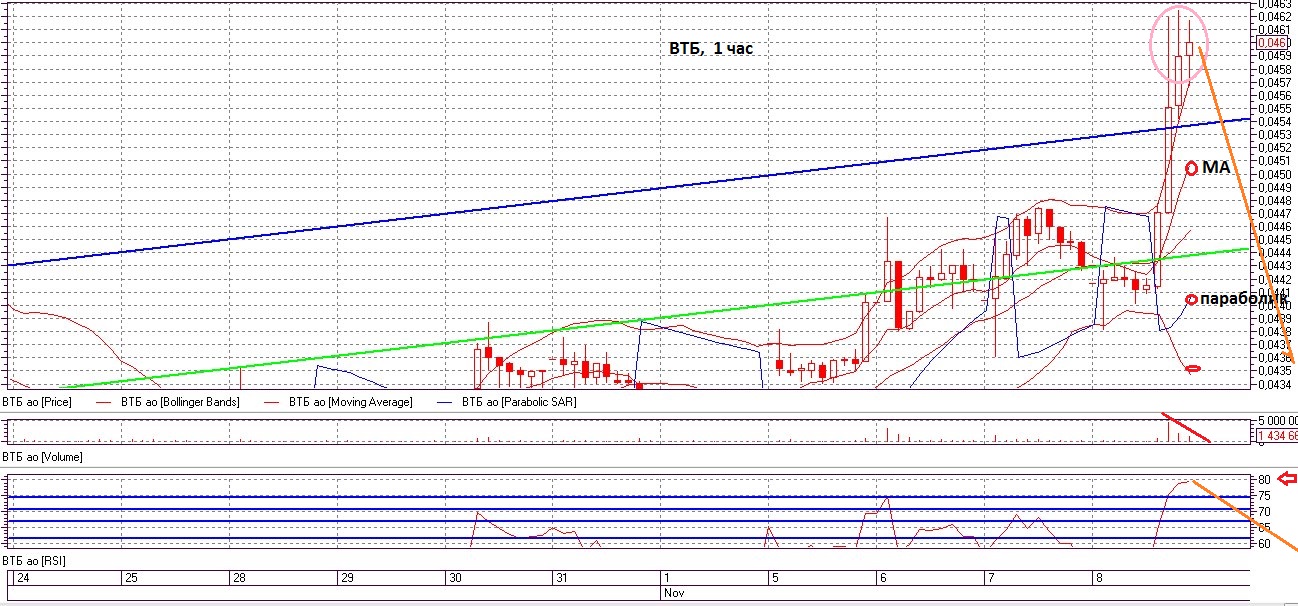
Task: Select the ВТБ ао [Moving Average] legend entry
Action: pos(350,402)
